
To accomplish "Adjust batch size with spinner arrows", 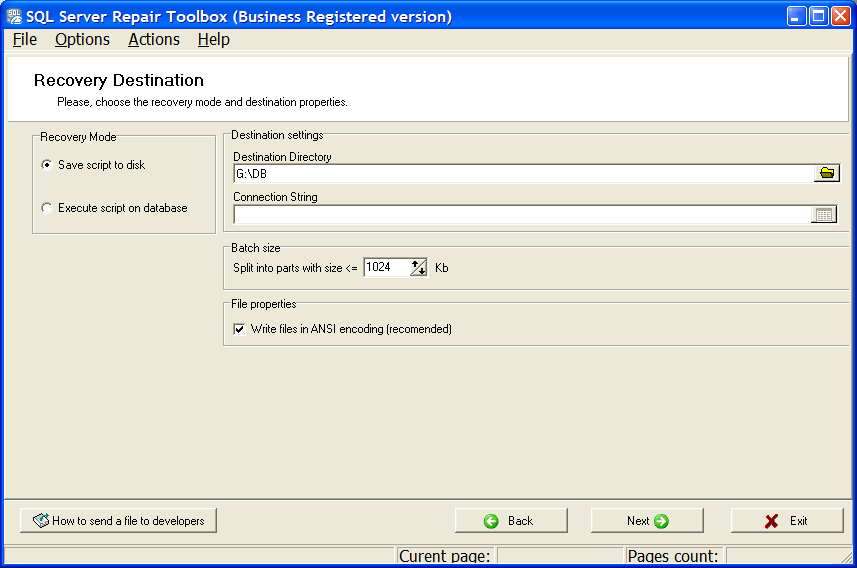I will [x=418, y=267].
